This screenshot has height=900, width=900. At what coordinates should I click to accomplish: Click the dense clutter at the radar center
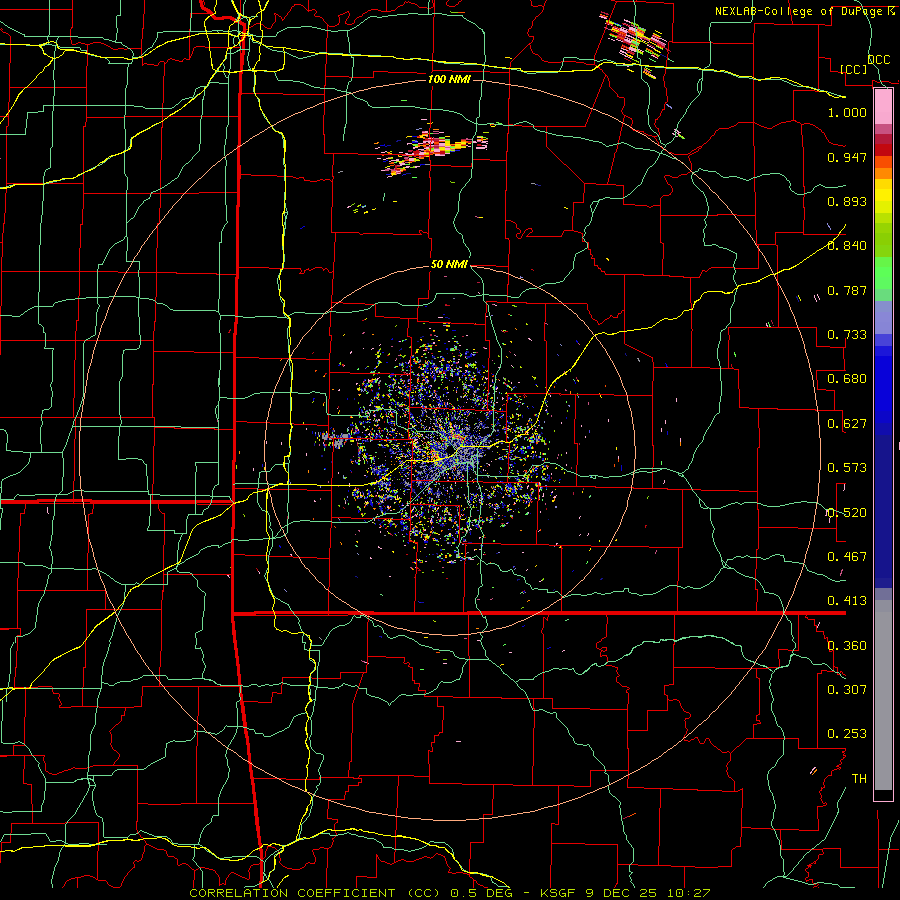point(450,452)
